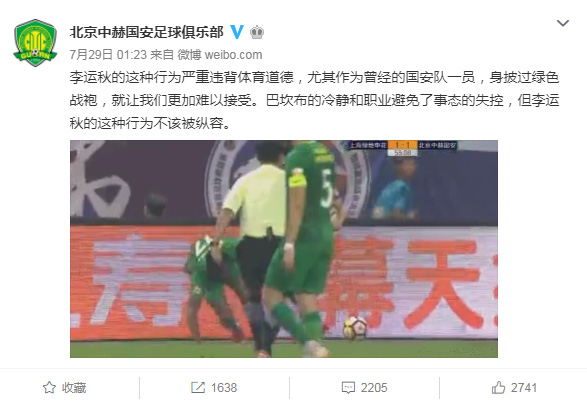The height and width of the screenshot is (403, 587).
Task: Follow the 微博 weibo.com source link
Action: pos(220,55)
